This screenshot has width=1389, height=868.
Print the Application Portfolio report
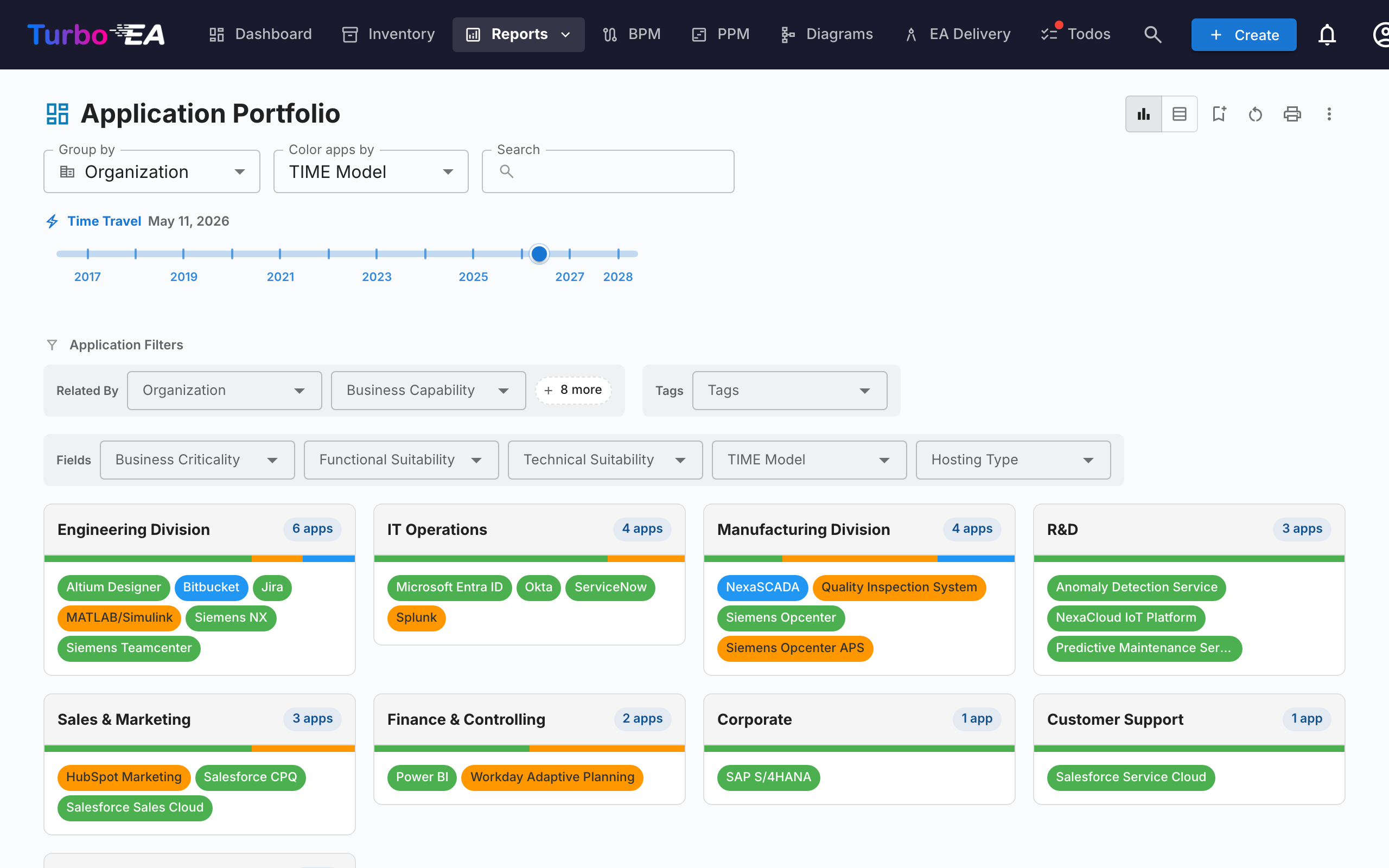pos(1292,114)
